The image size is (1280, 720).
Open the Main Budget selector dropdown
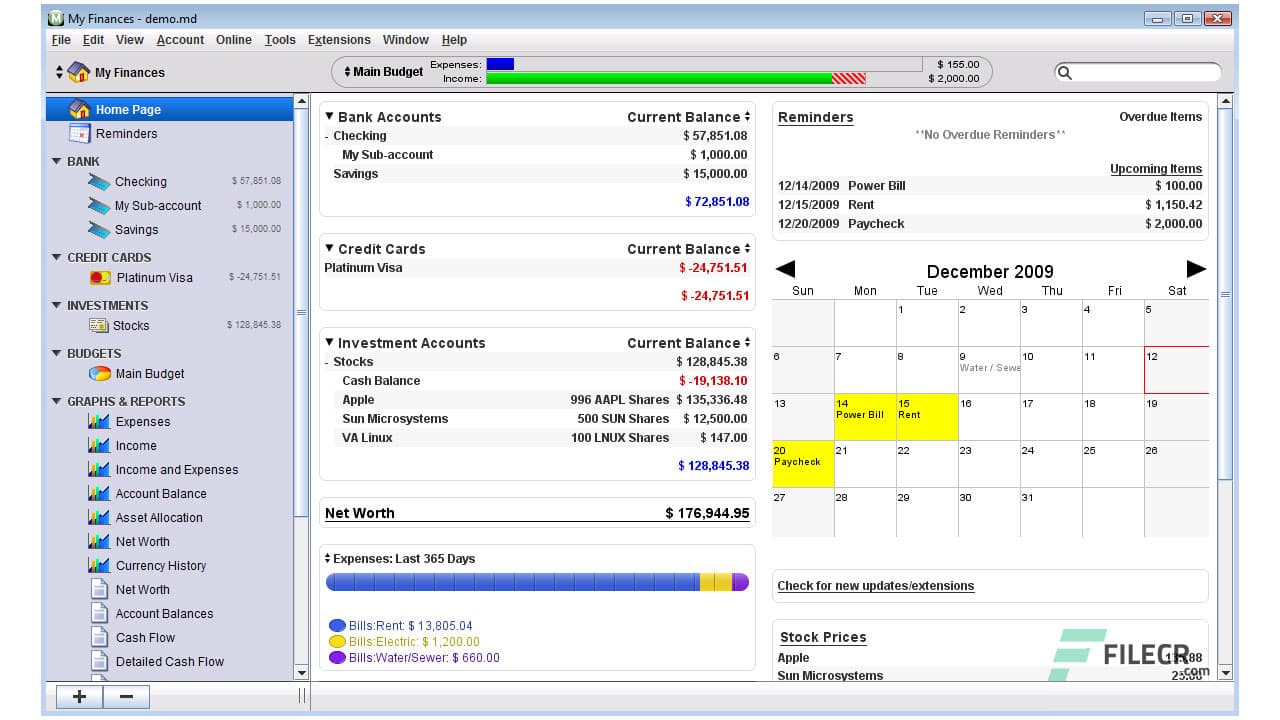(x=383, y=72)
